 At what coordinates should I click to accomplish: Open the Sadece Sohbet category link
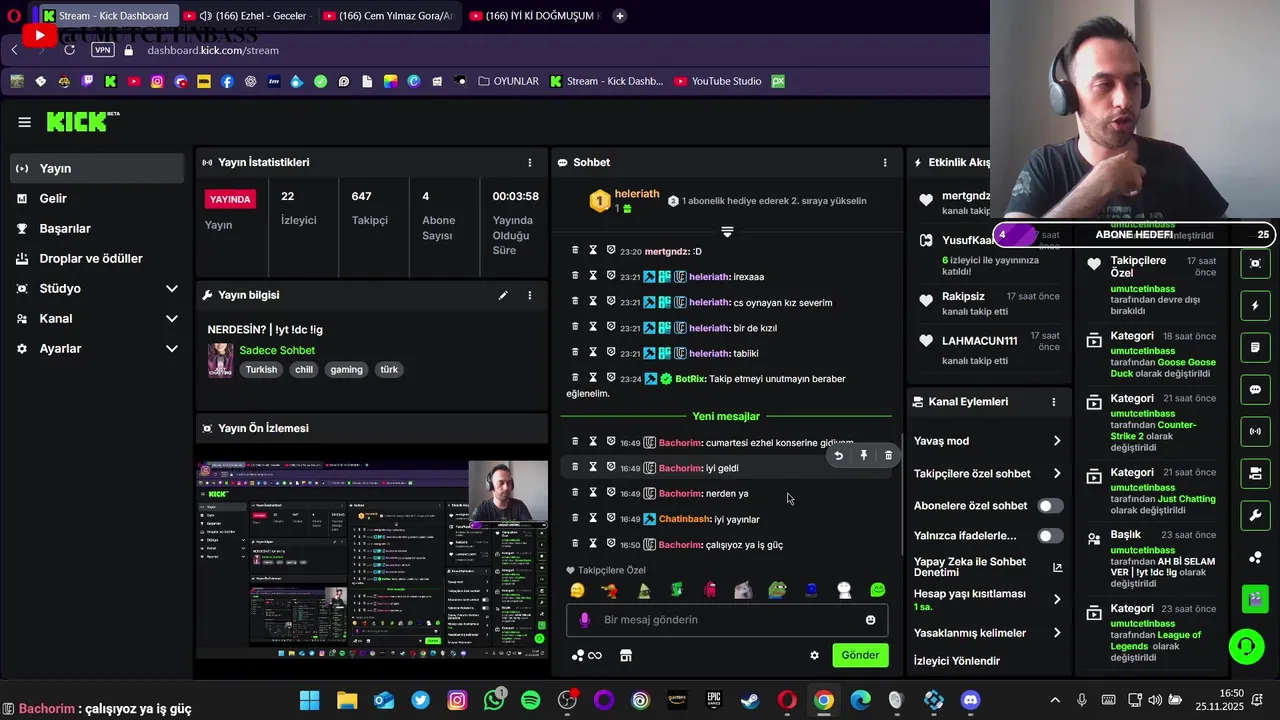(277, 350)
